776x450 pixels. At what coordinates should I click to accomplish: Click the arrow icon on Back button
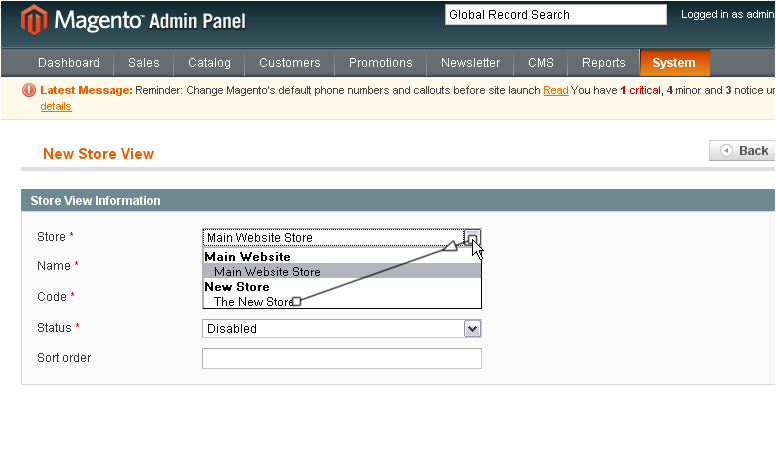(726, 150)
